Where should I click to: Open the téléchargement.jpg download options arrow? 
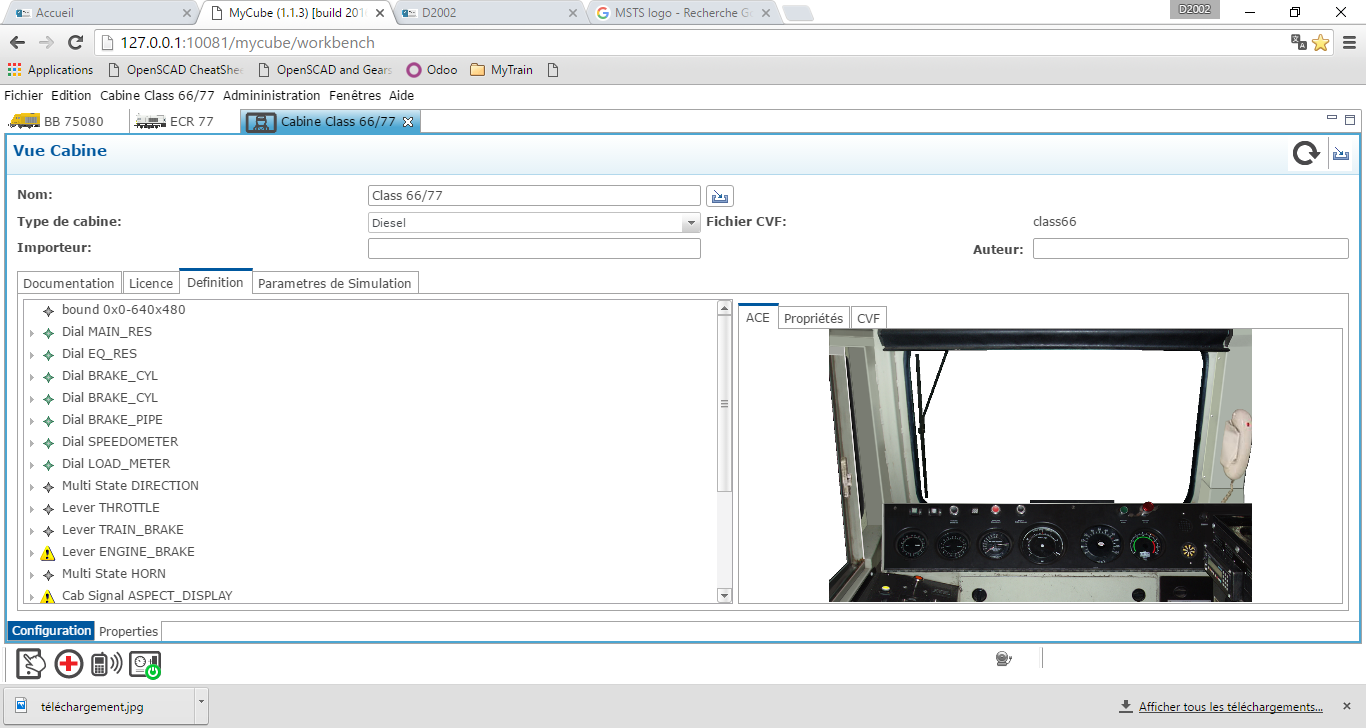[201, 703]
